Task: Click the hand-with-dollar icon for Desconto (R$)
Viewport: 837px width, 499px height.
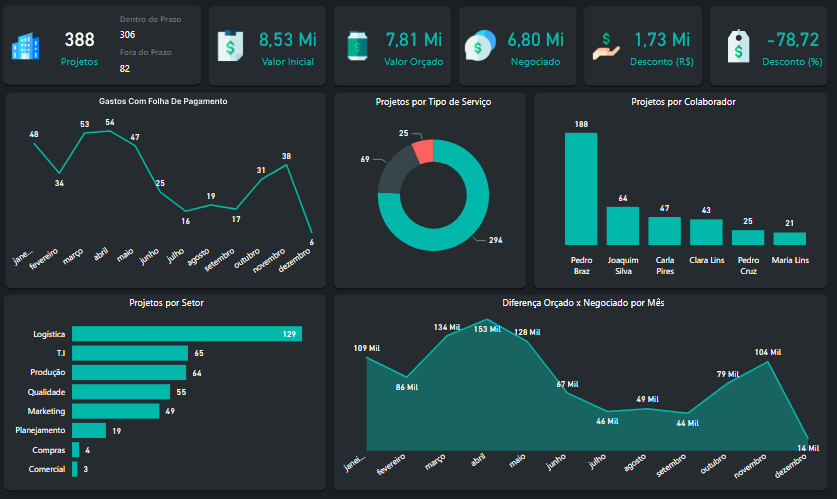Action: (x=607, y=46)
